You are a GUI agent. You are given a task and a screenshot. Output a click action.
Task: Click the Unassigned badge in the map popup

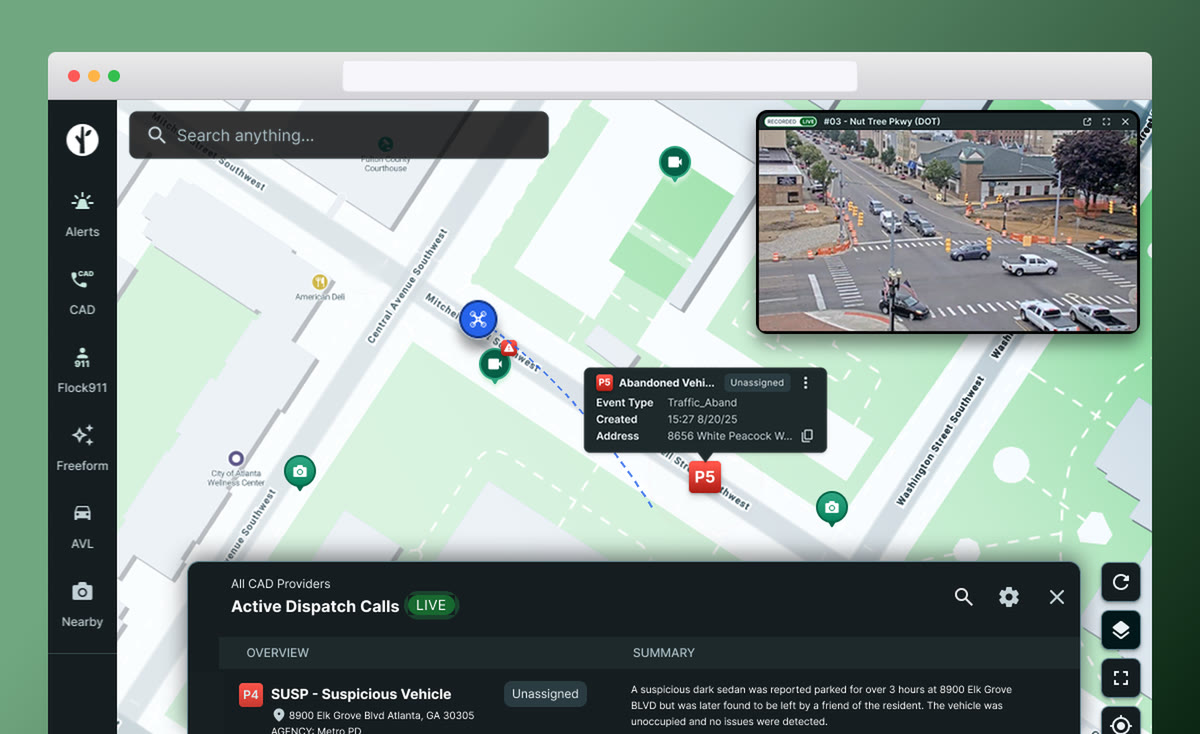(757, 383)
